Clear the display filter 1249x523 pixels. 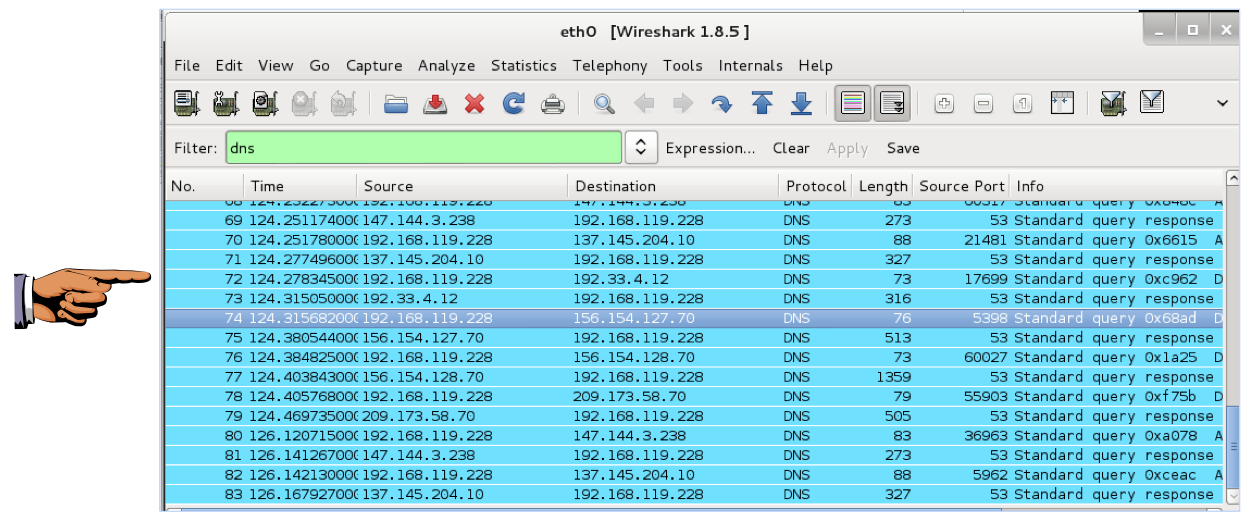pos(791,148)
